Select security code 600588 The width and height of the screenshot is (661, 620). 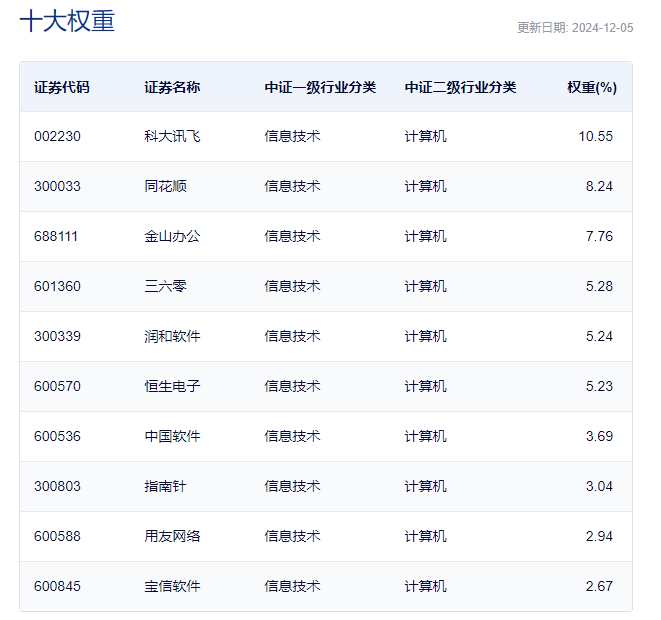pyautogui.click(x=57, y=537)
